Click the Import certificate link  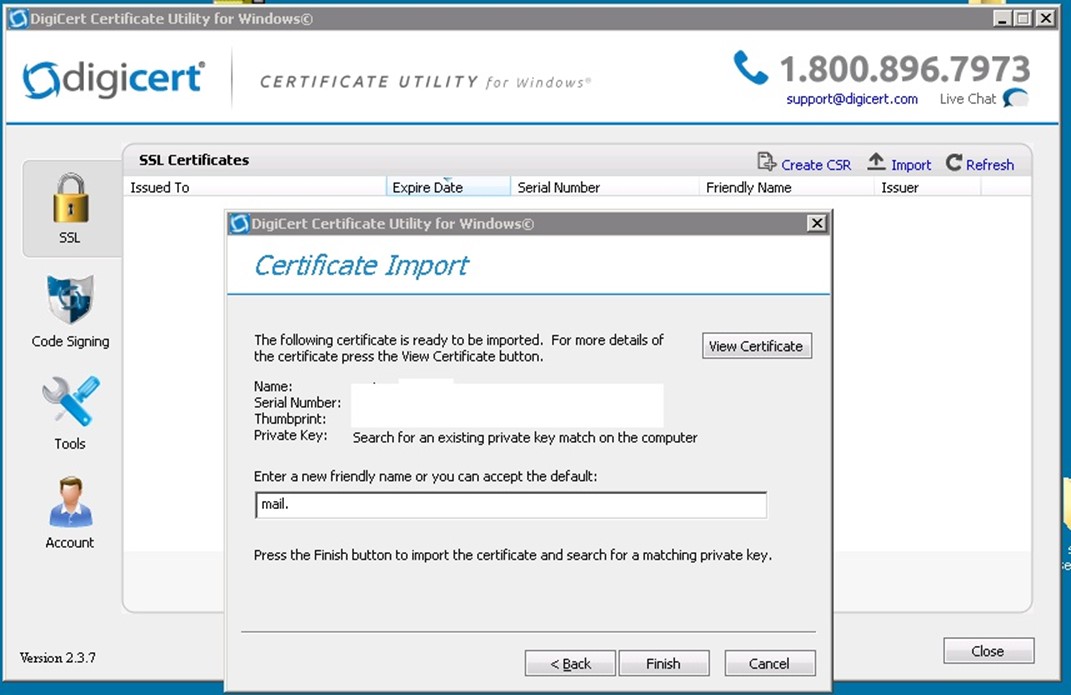point(910,165)
